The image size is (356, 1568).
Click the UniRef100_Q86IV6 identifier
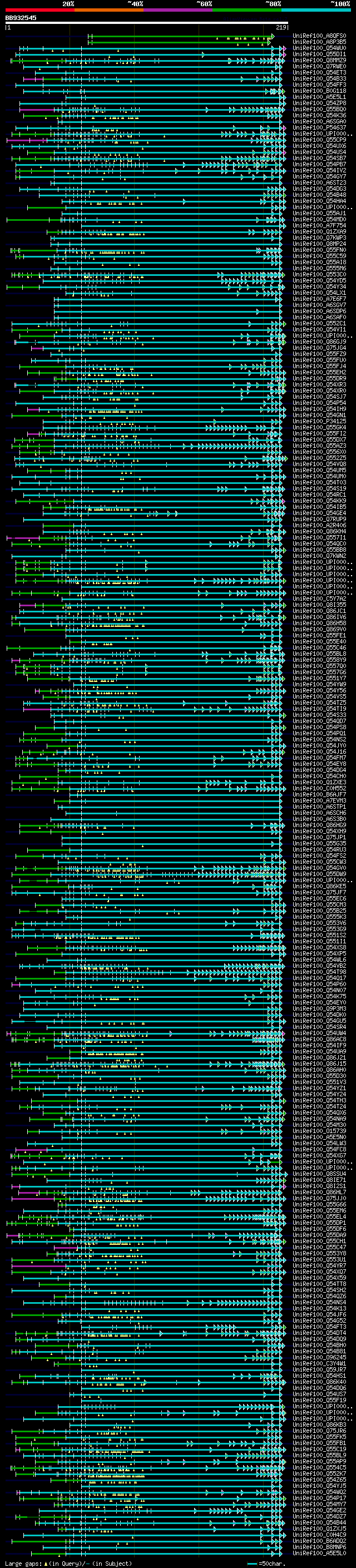(319, 617)
